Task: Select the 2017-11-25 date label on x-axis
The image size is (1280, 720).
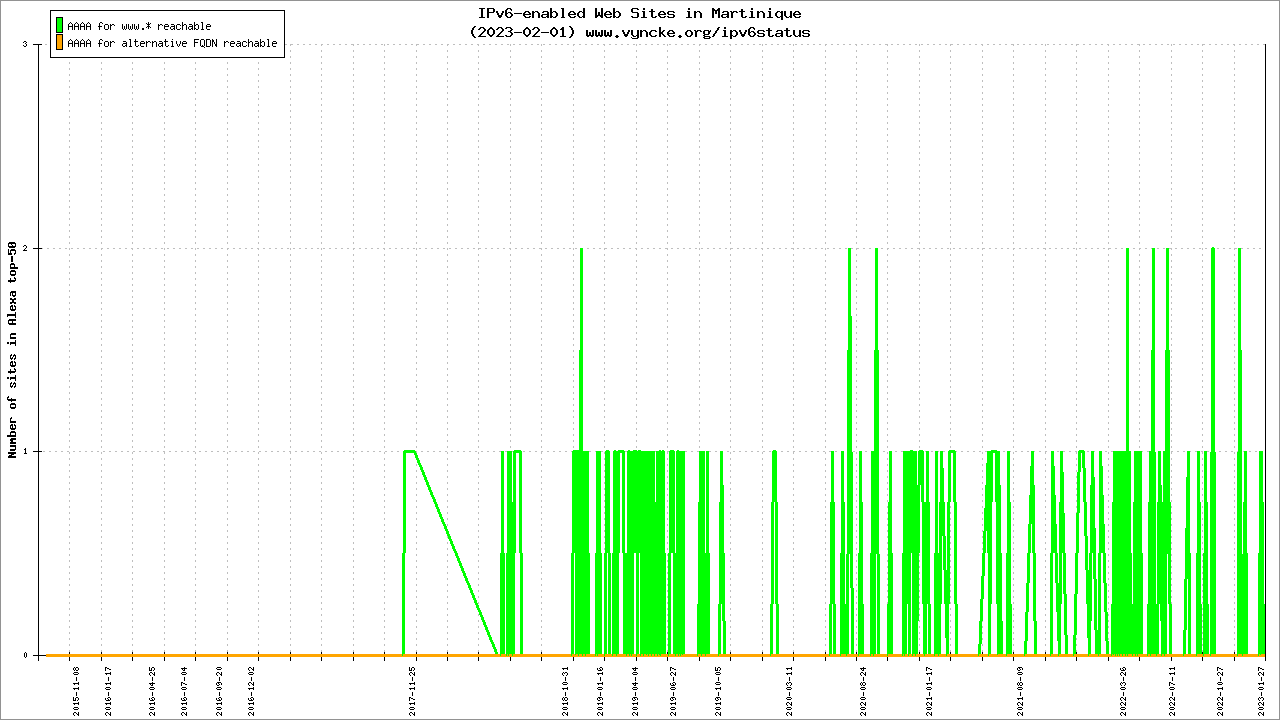Action: pos(412,690)
